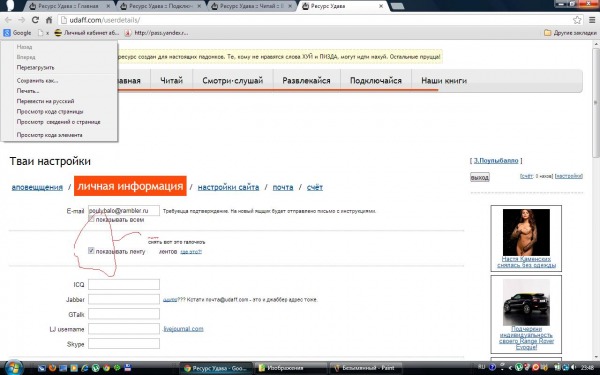Open the Google bookmark icon
This screenshot has width=600, height=375.
pos(7,33)
